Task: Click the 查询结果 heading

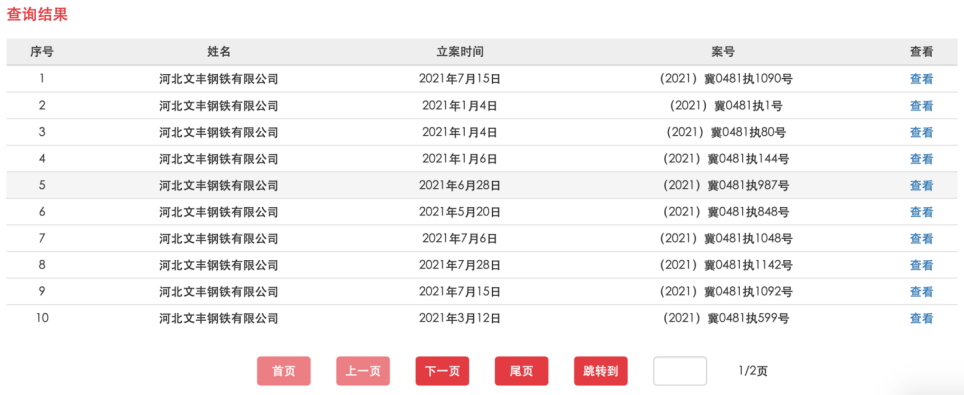Action: (37, 15)
